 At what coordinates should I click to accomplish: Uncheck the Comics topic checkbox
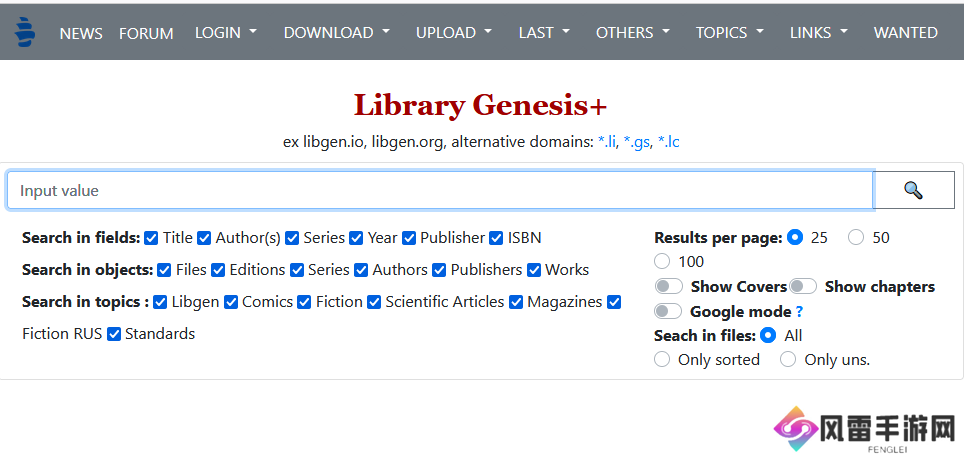tap(231, 302)
